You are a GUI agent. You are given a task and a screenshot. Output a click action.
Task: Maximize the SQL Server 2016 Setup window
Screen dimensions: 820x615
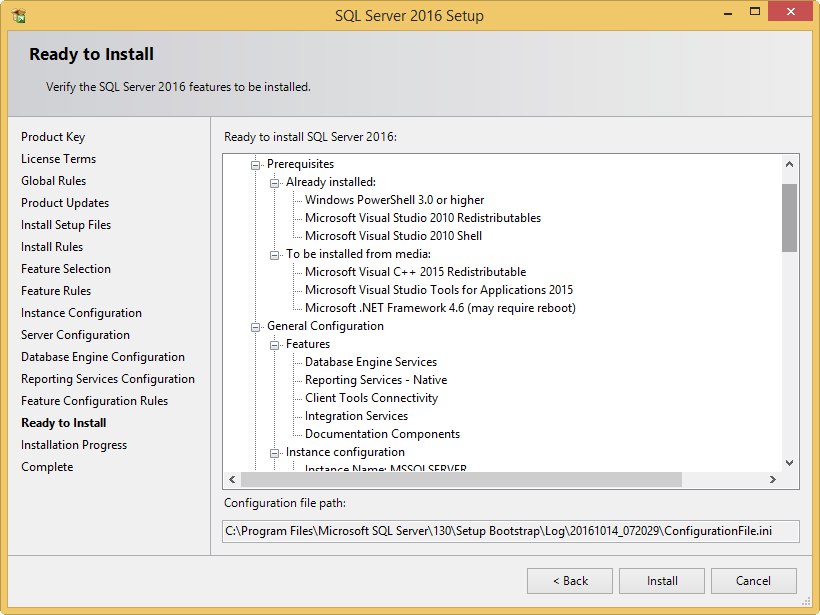click(x=755, y=12)
